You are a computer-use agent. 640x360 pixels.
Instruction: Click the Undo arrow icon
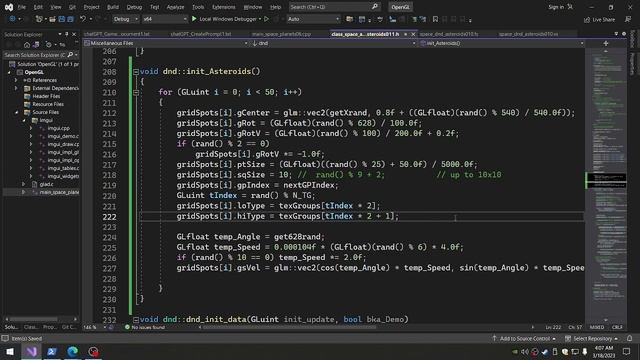click(x=83, y=19)
